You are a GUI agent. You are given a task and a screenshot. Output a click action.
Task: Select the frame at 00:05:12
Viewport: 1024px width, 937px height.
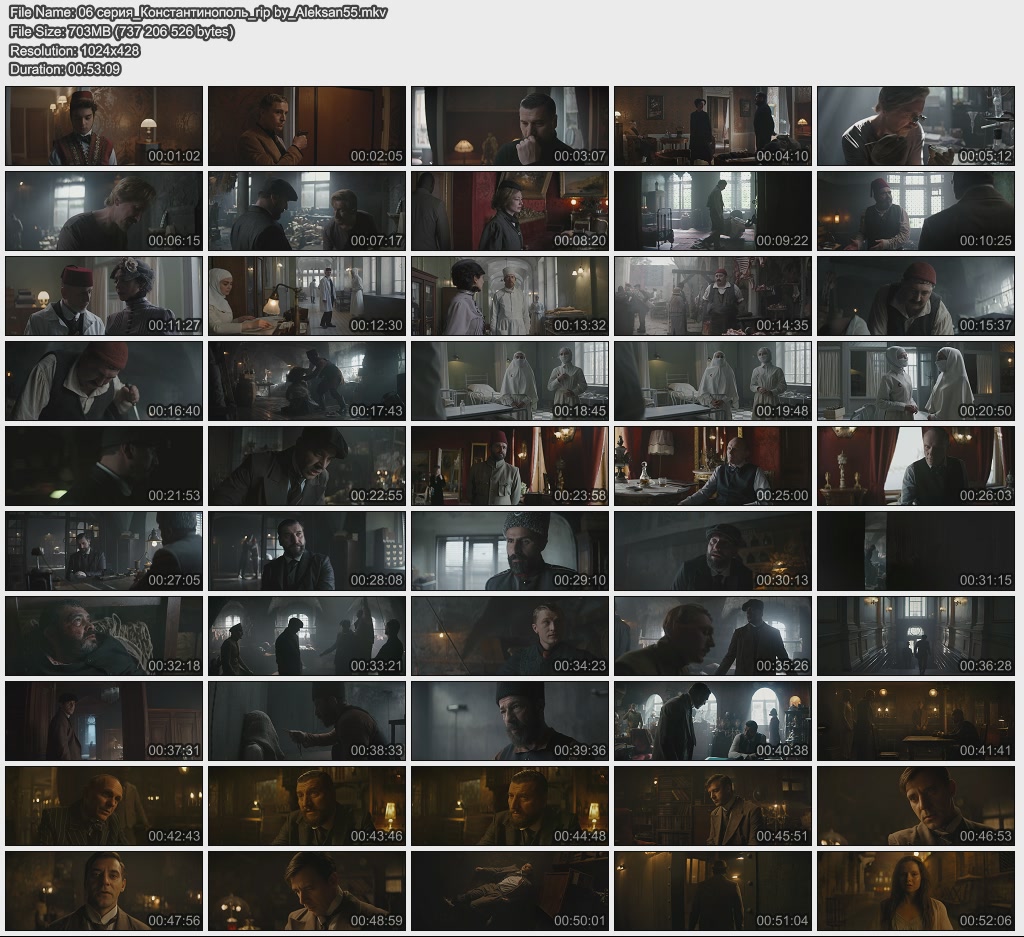915,126
